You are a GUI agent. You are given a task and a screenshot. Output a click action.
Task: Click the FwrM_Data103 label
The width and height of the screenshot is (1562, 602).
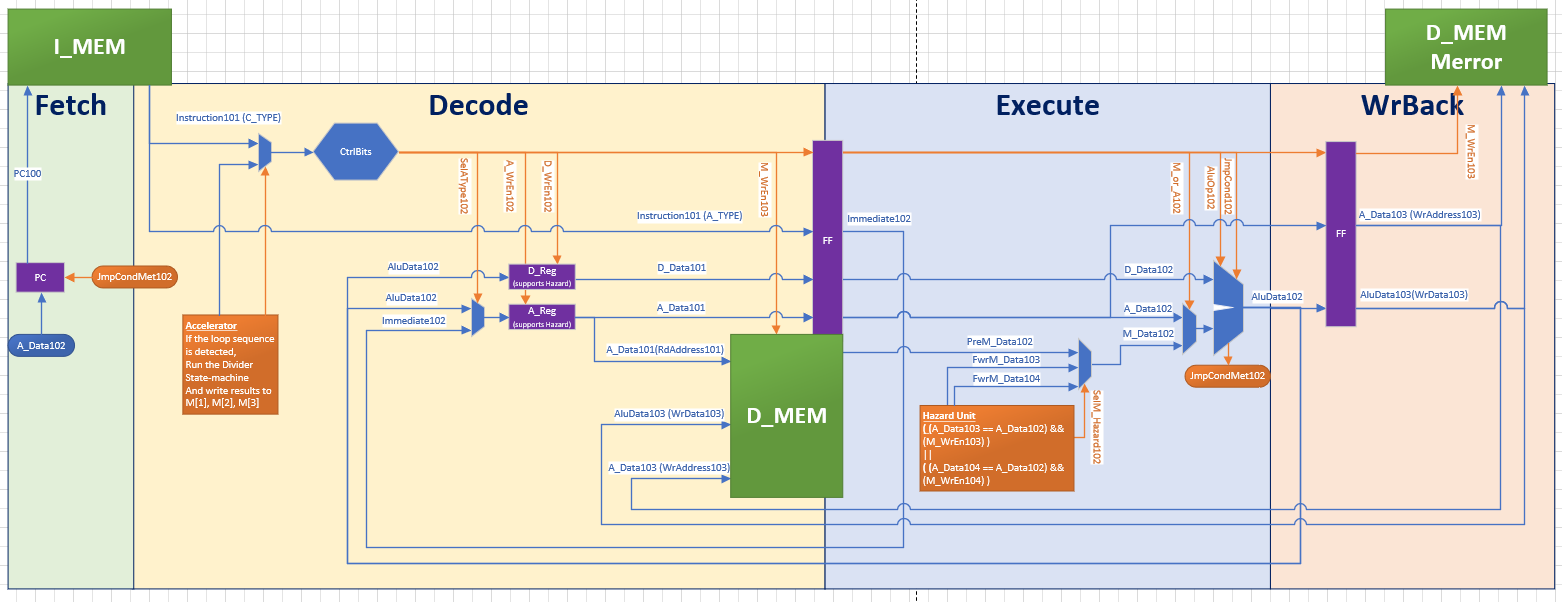(x=1006, y=359)
